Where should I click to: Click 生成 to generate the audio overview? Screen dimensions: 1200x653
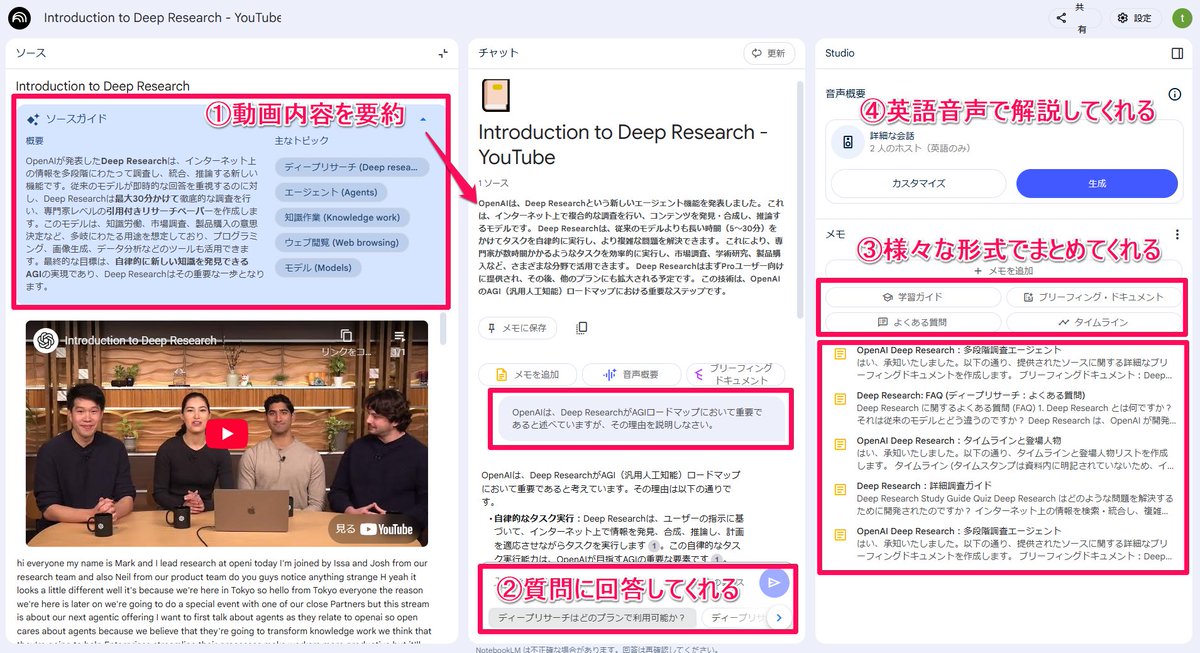[1097, 183]
